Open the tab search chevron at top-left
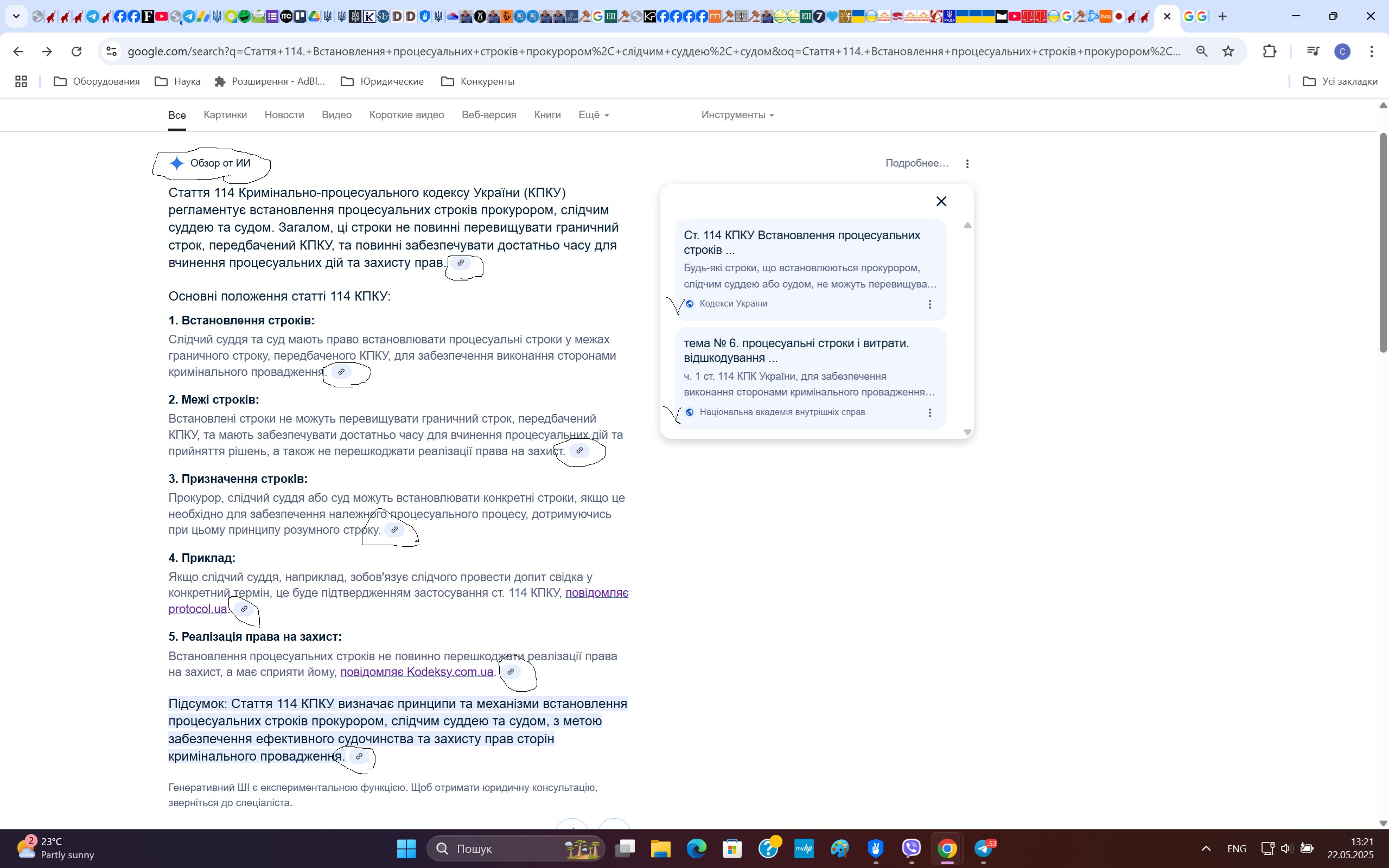The height and width of the screenshot is (868, 1389). tap(16, 16)
